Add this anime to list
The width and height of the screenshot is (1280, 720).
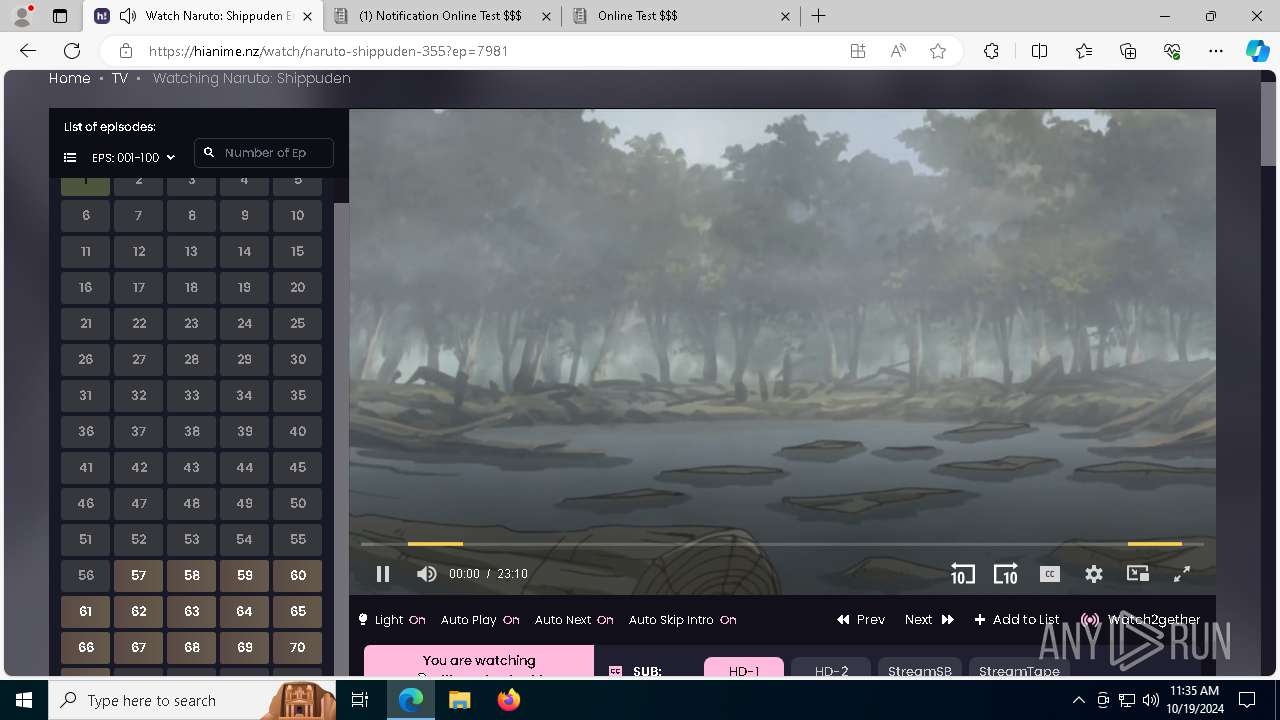tap(1016, 620)
